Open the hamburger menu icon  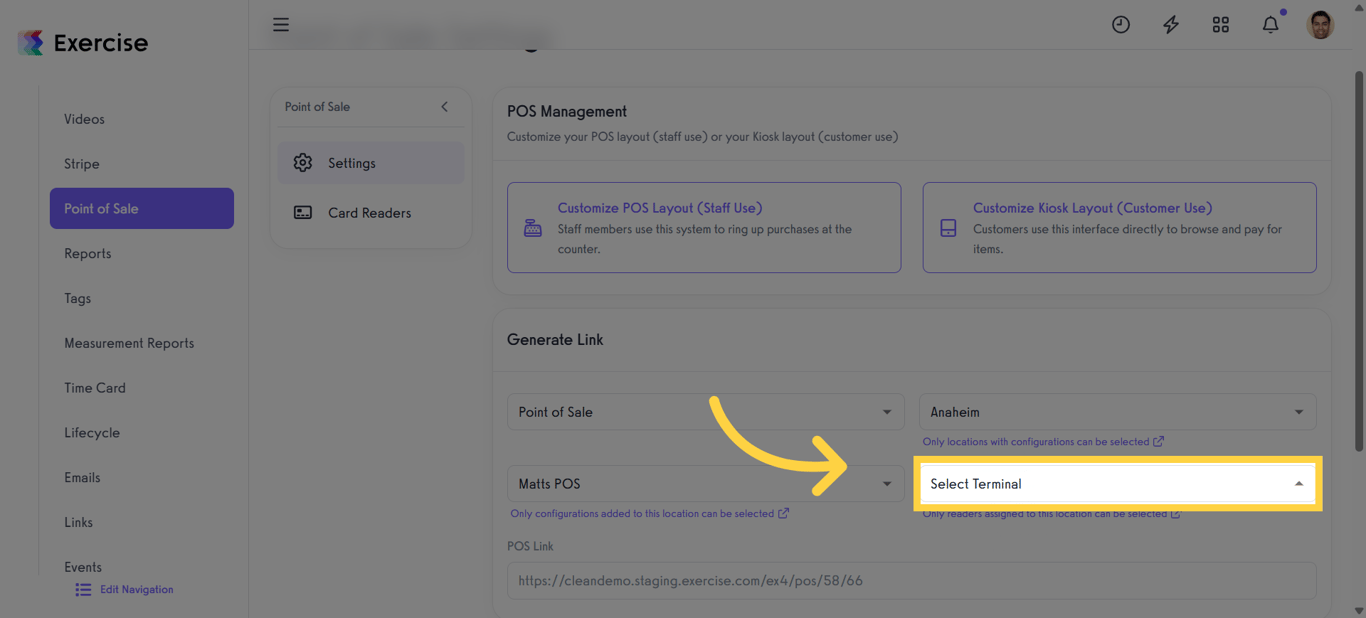[x=281, y=25]
